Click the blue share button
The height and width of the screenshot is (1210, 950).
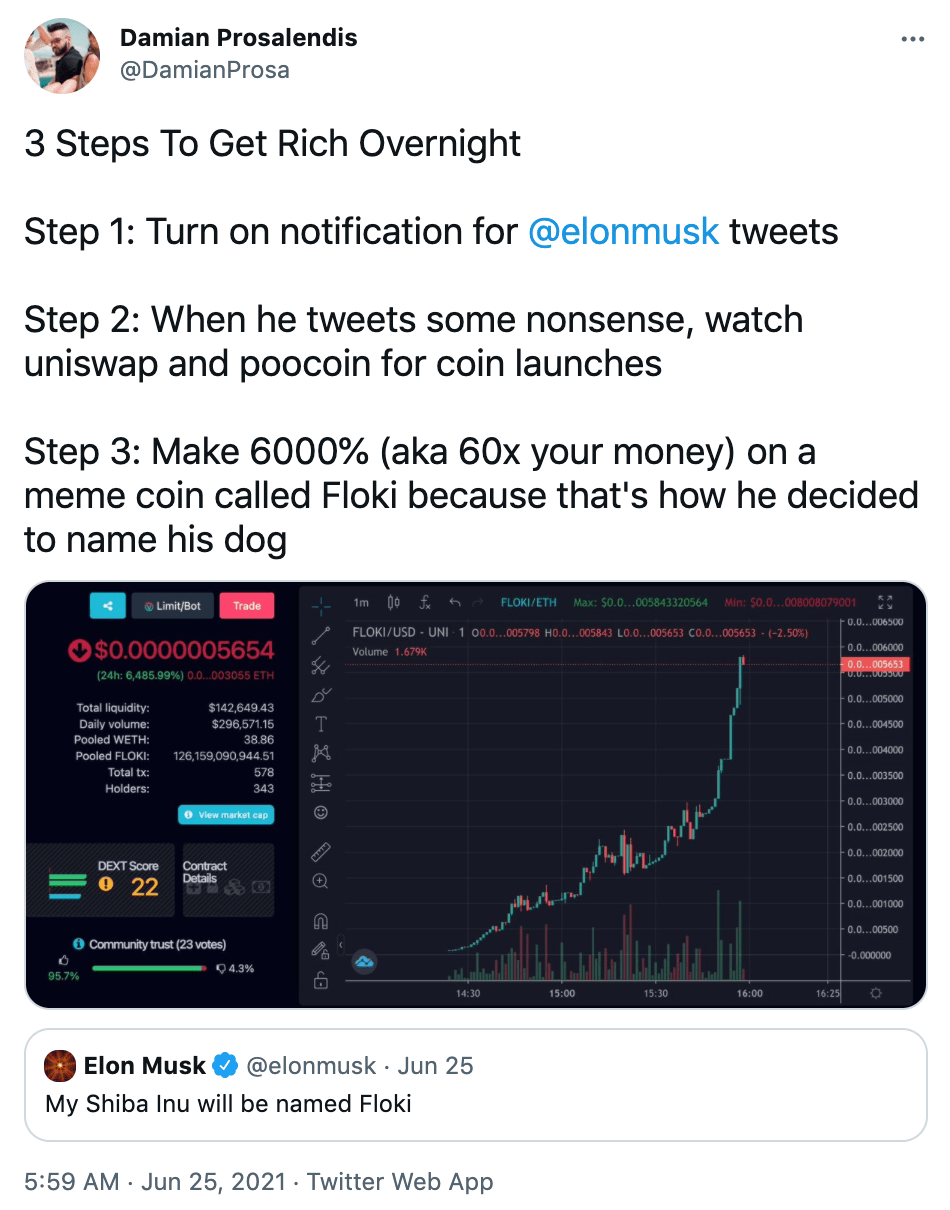107,605
